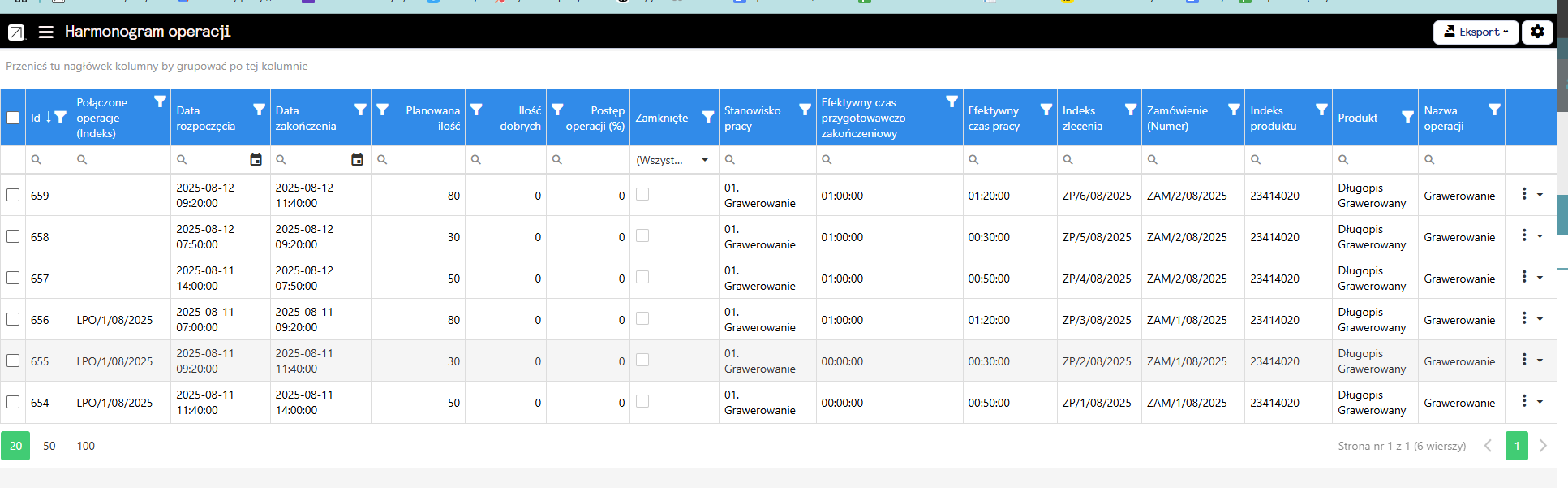1568x488 pixels.
Task: Expand the action arrow for row 654
Action: [x=1540, y=401]
